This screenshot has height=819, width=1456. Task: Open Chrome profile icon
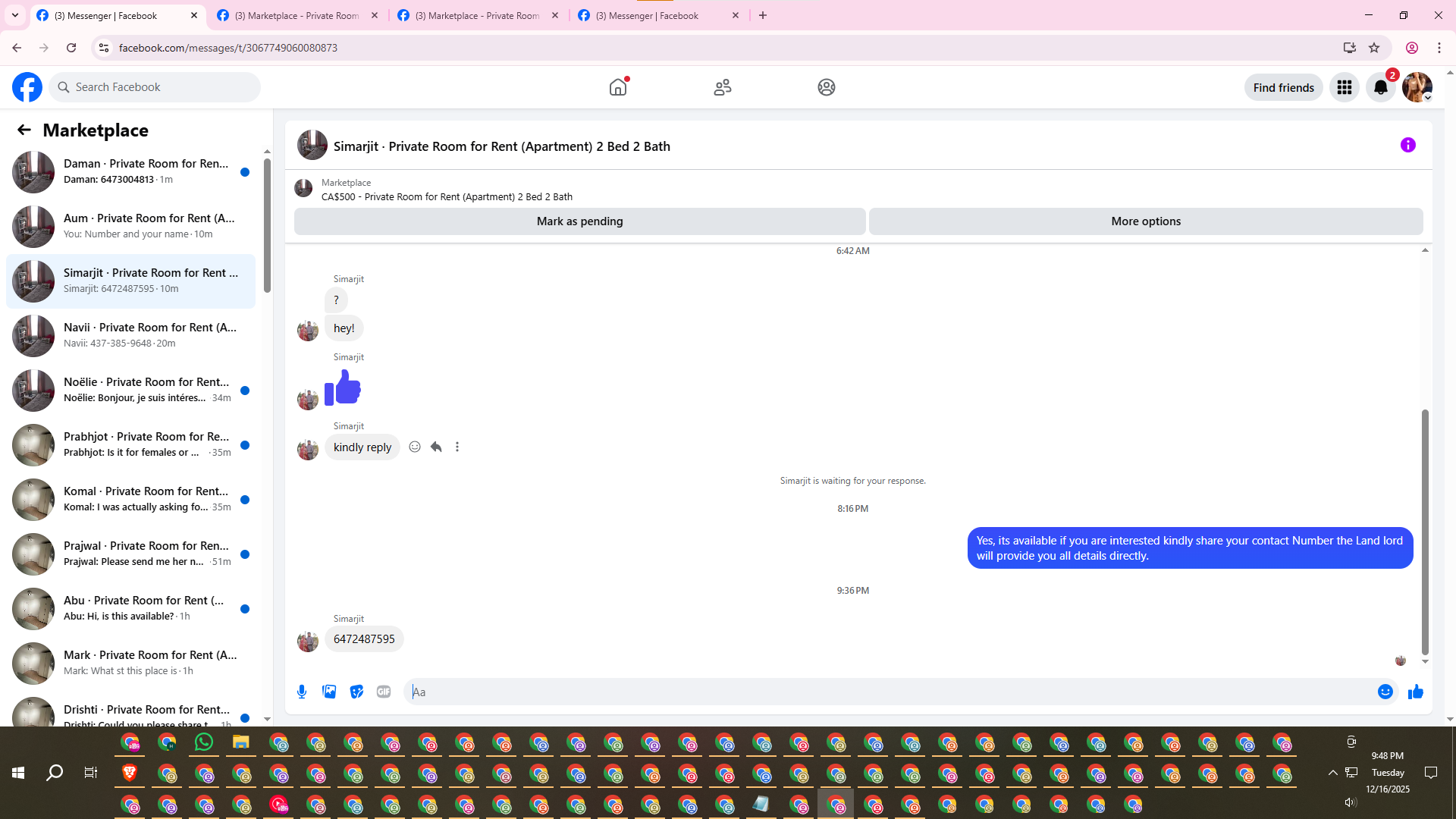coord(1412,48)
